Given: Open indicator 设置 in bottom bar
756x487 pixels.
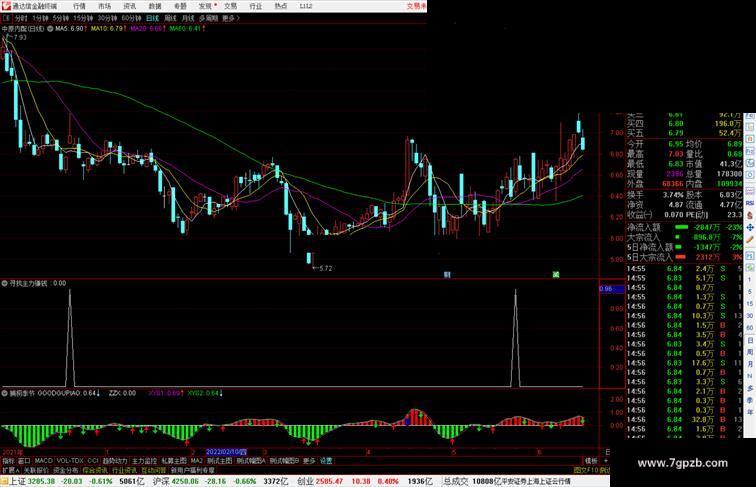Looking at the screenshot, I should 326,461.
